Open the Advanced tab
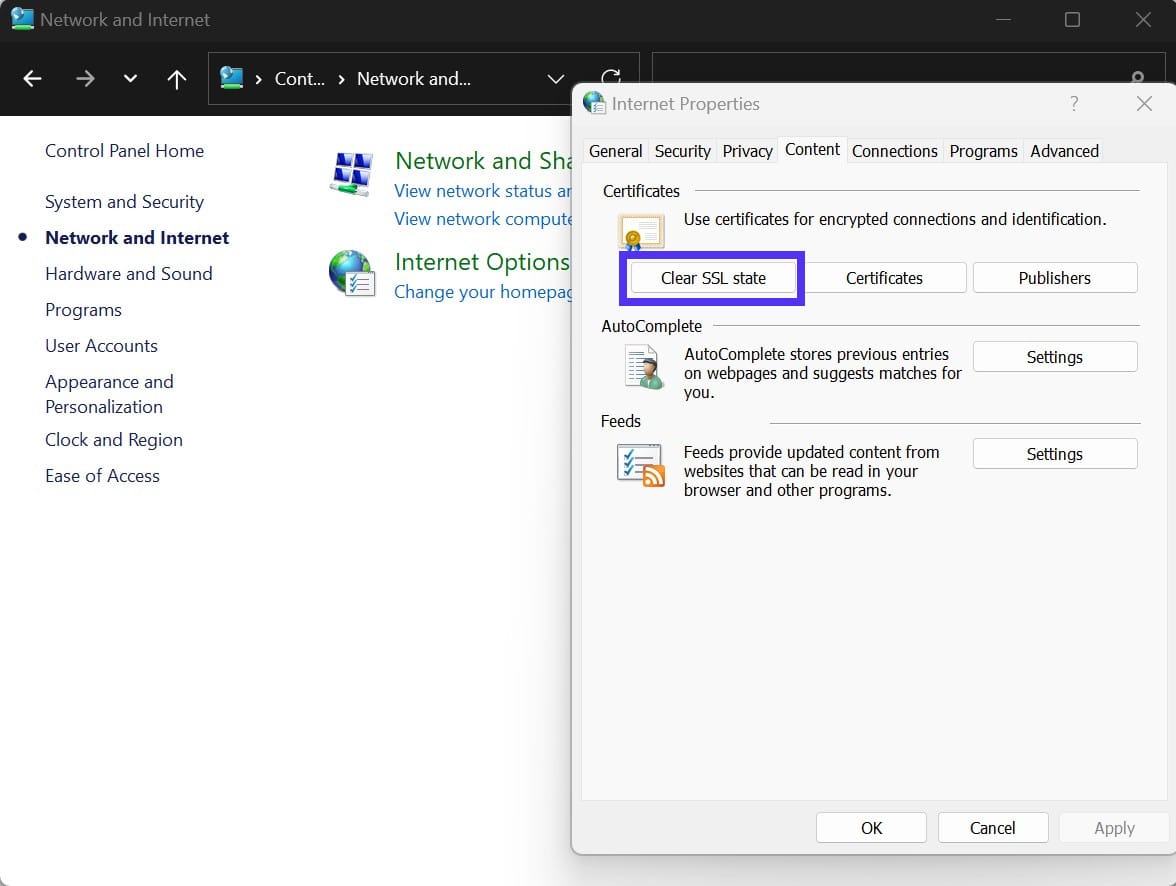This screenshot has width=1176, height=886. tap(1063, 151)
